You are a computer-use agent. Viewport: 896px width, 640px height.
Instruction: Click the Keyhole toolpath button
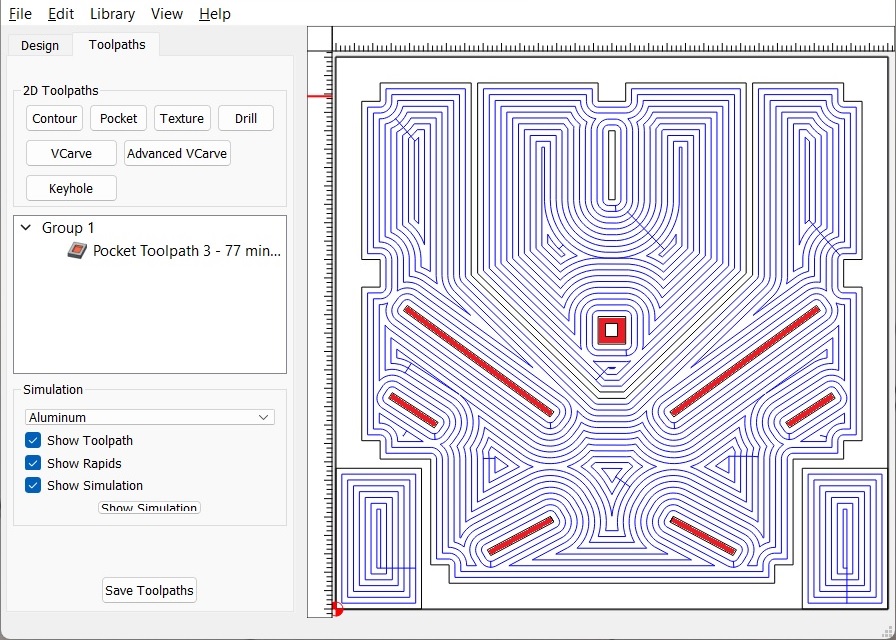click(x=70, y=188)
